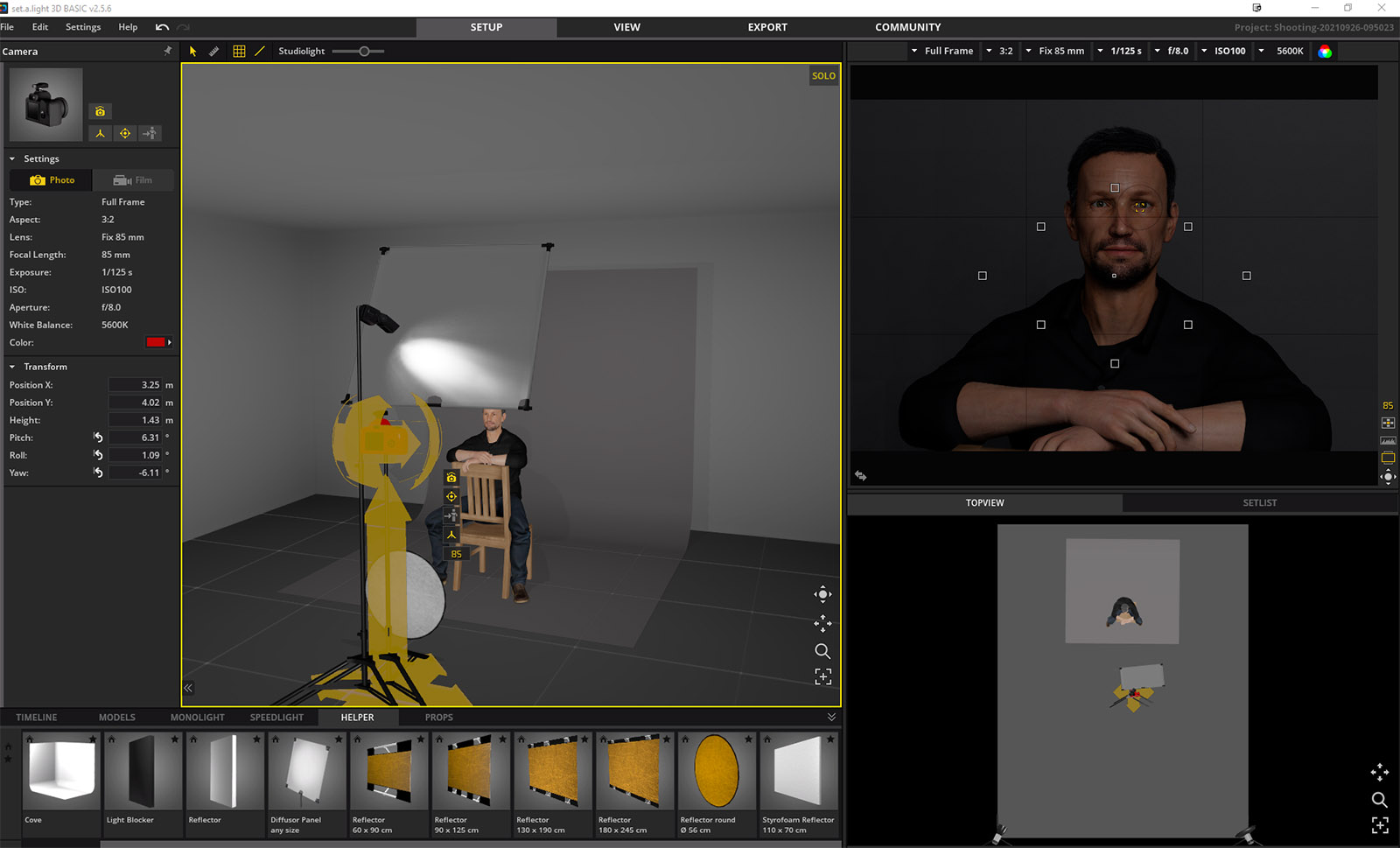
Task: Toggle SOLO mode in the viewport
Action: (823, 76)
